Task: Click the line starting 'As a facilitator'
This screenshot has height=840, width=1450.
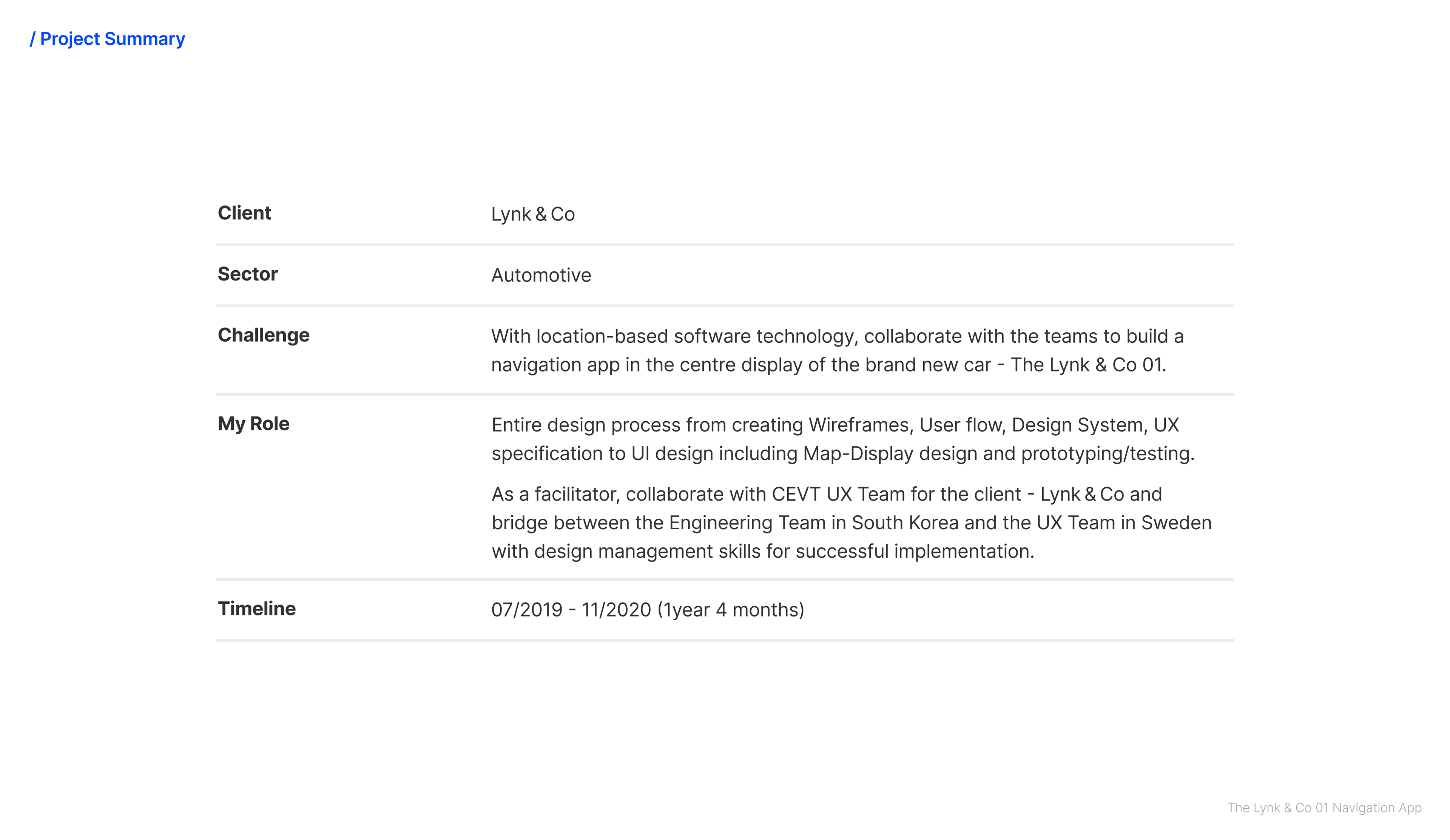Action: point(827,494)
